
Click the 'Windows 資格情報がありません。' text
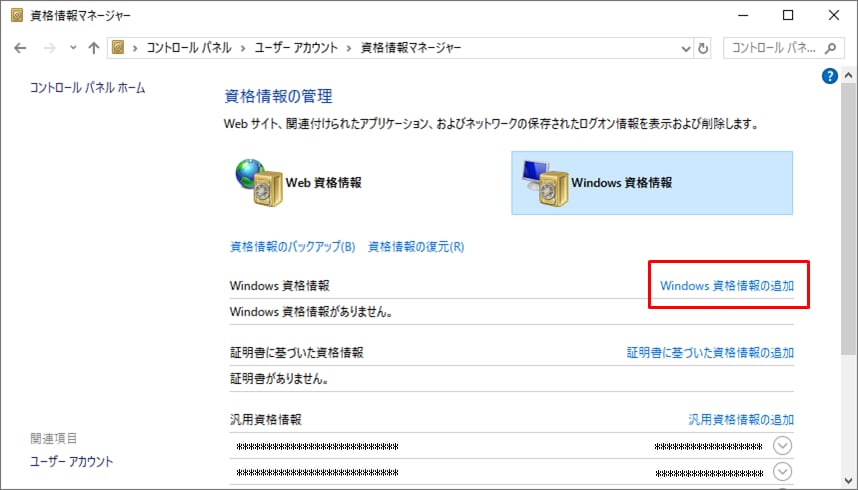coord(311,312)
